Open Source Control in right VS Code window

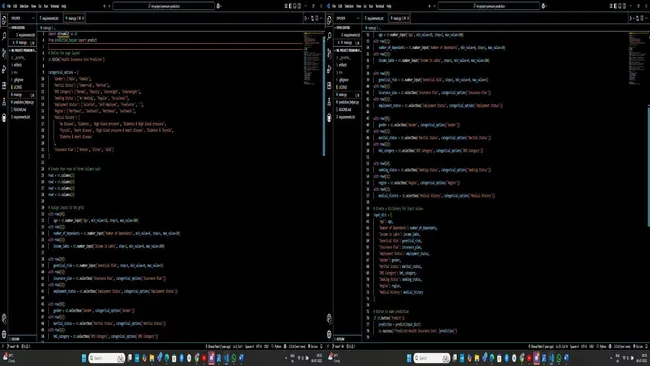pos(329,52)
